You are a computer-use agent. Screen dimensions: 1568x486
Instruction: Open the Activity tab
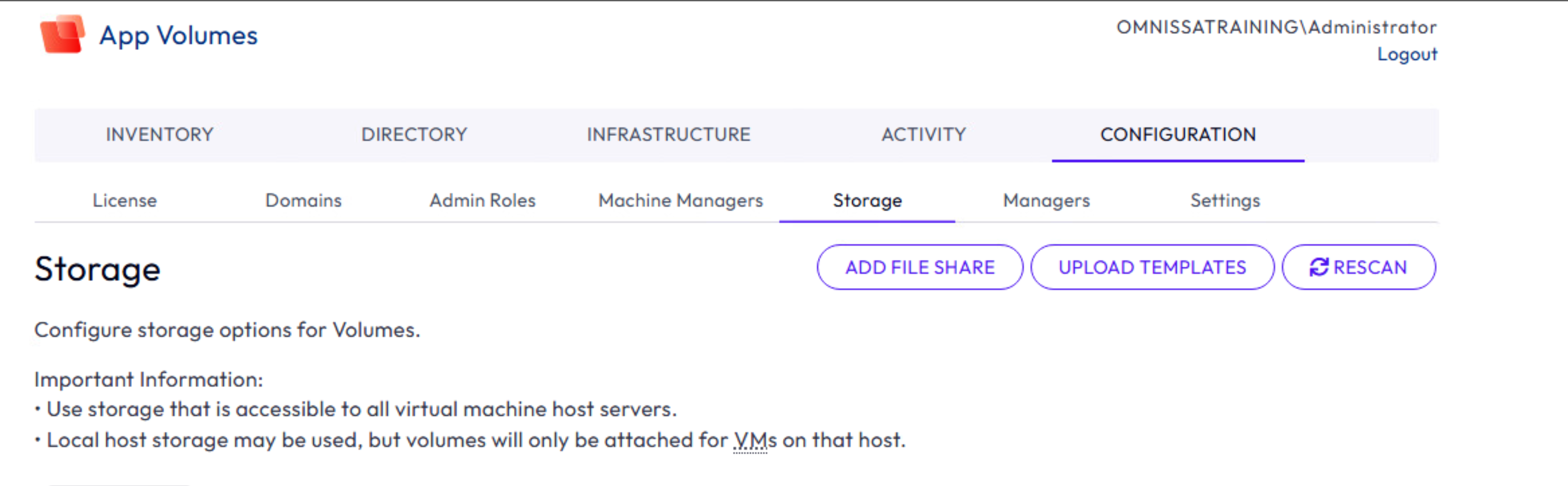tap(923, 134)
